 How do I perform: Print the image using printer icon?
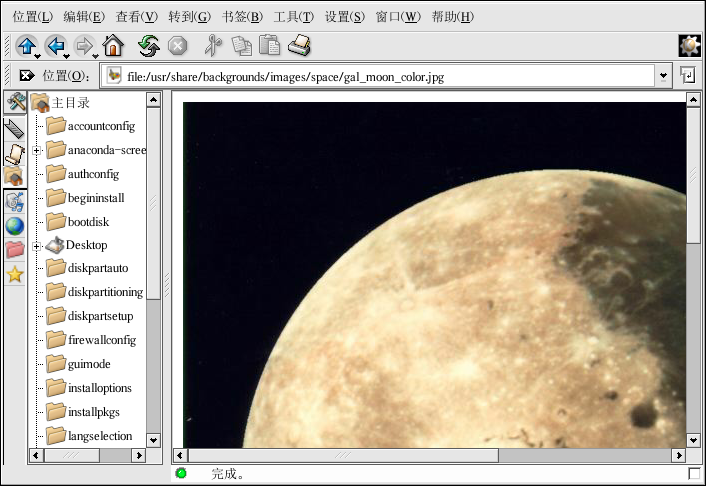click(300, 46)
